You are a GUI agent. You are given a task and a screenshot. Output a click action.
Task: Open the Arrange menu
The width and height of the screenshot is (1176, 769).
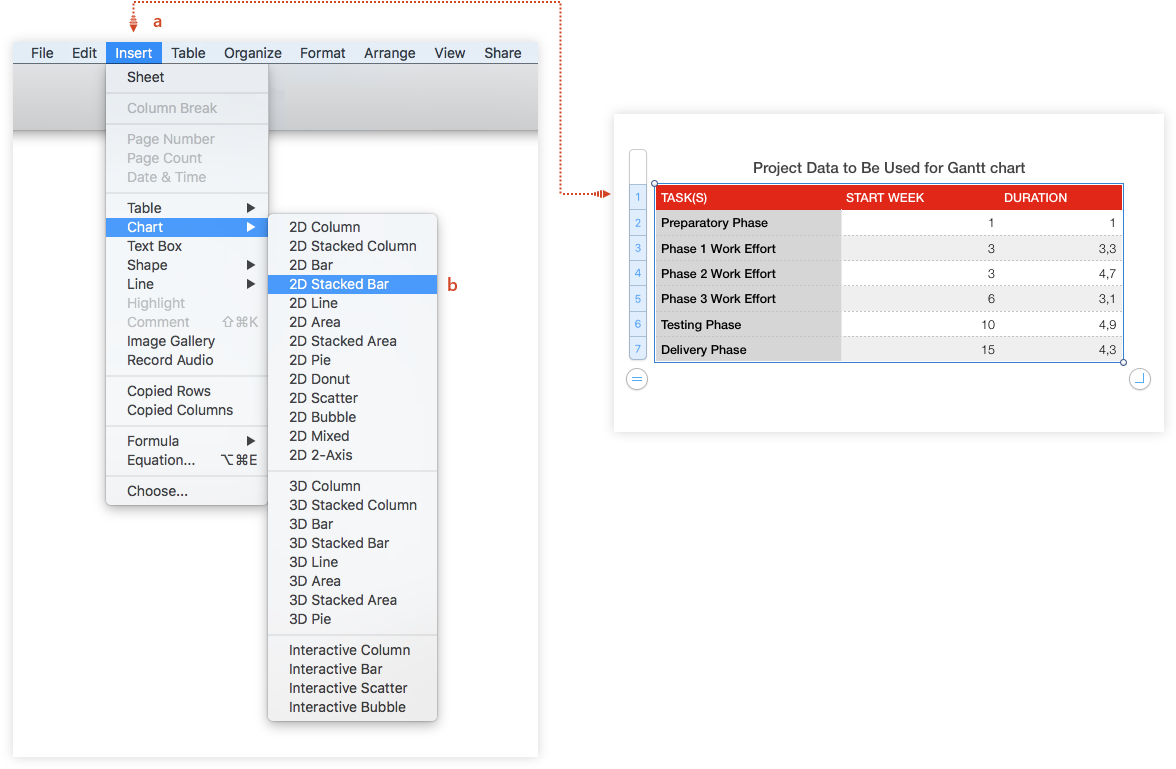click(x=389, y=53)
